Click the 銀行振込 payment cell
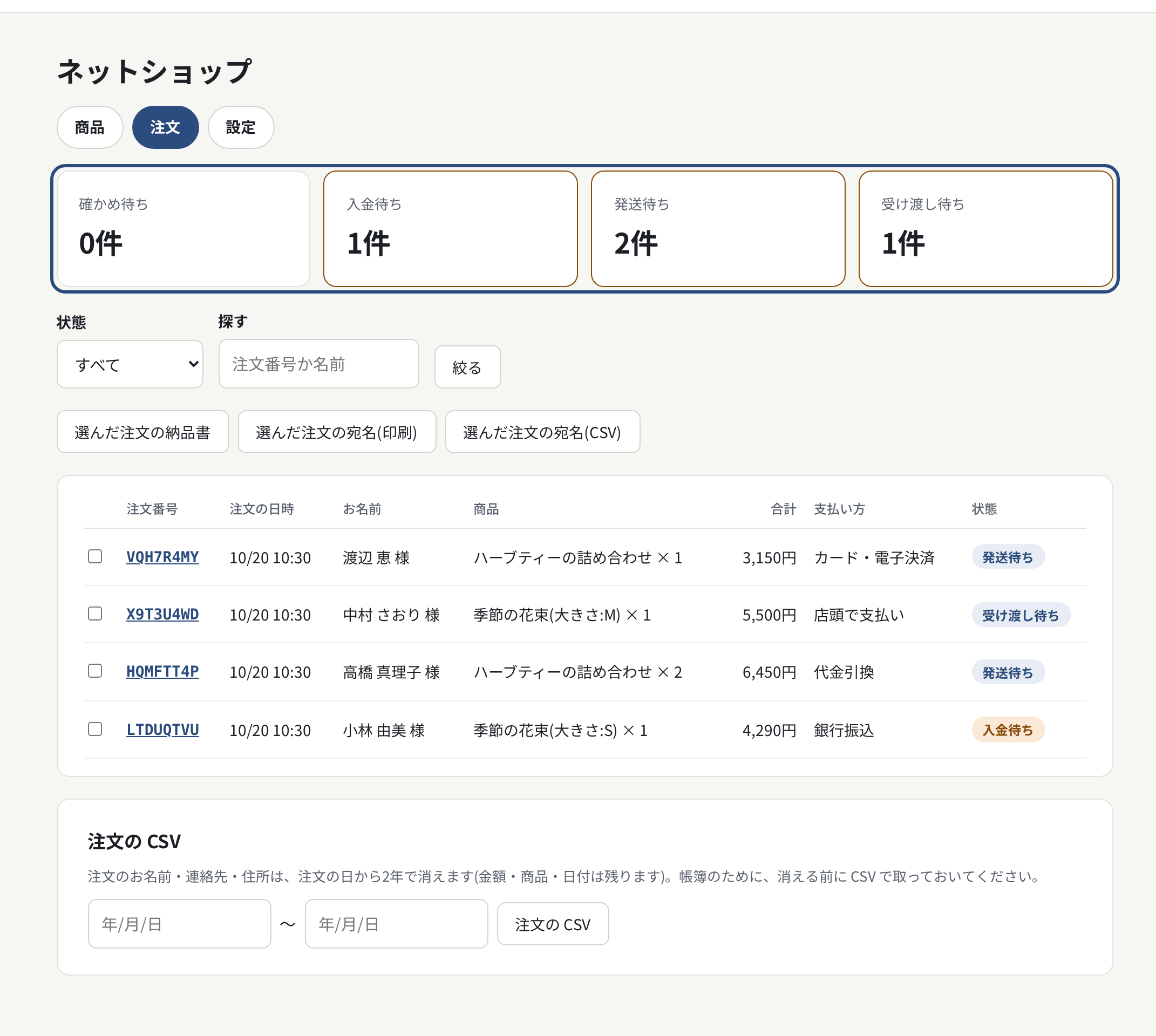This screenshot has width=1156, height=1036. click(x=844, y=730)
